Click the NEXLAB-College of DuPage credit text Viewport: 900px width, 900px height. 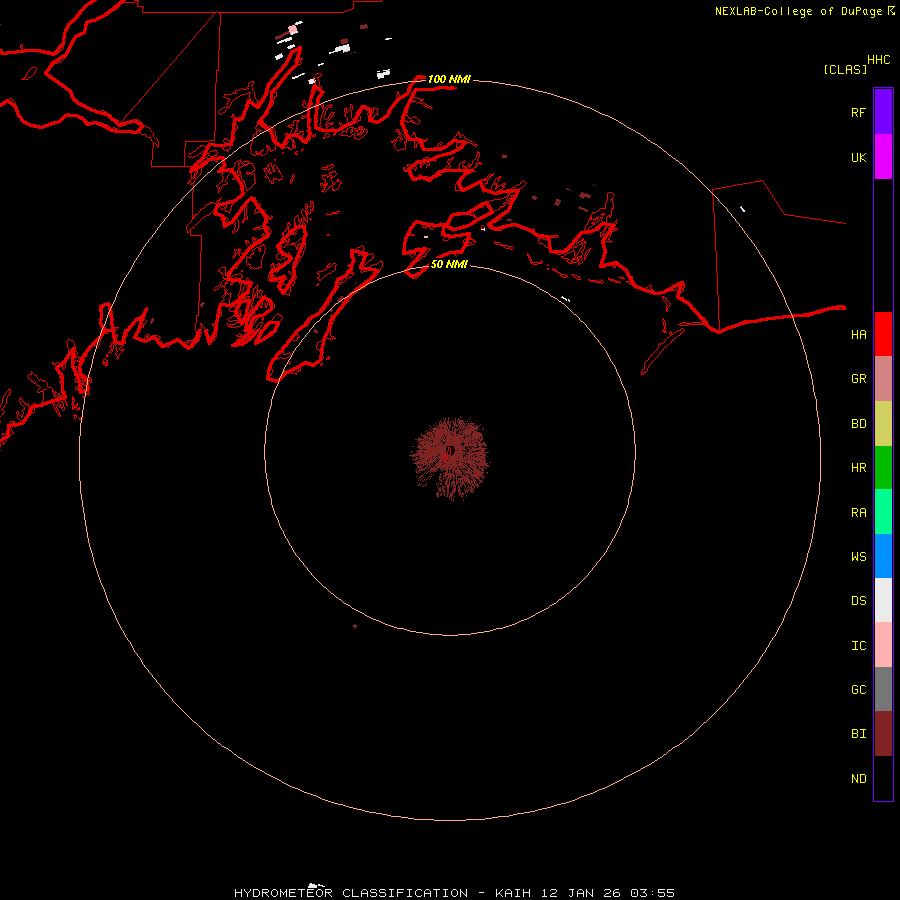click(798, 11)
